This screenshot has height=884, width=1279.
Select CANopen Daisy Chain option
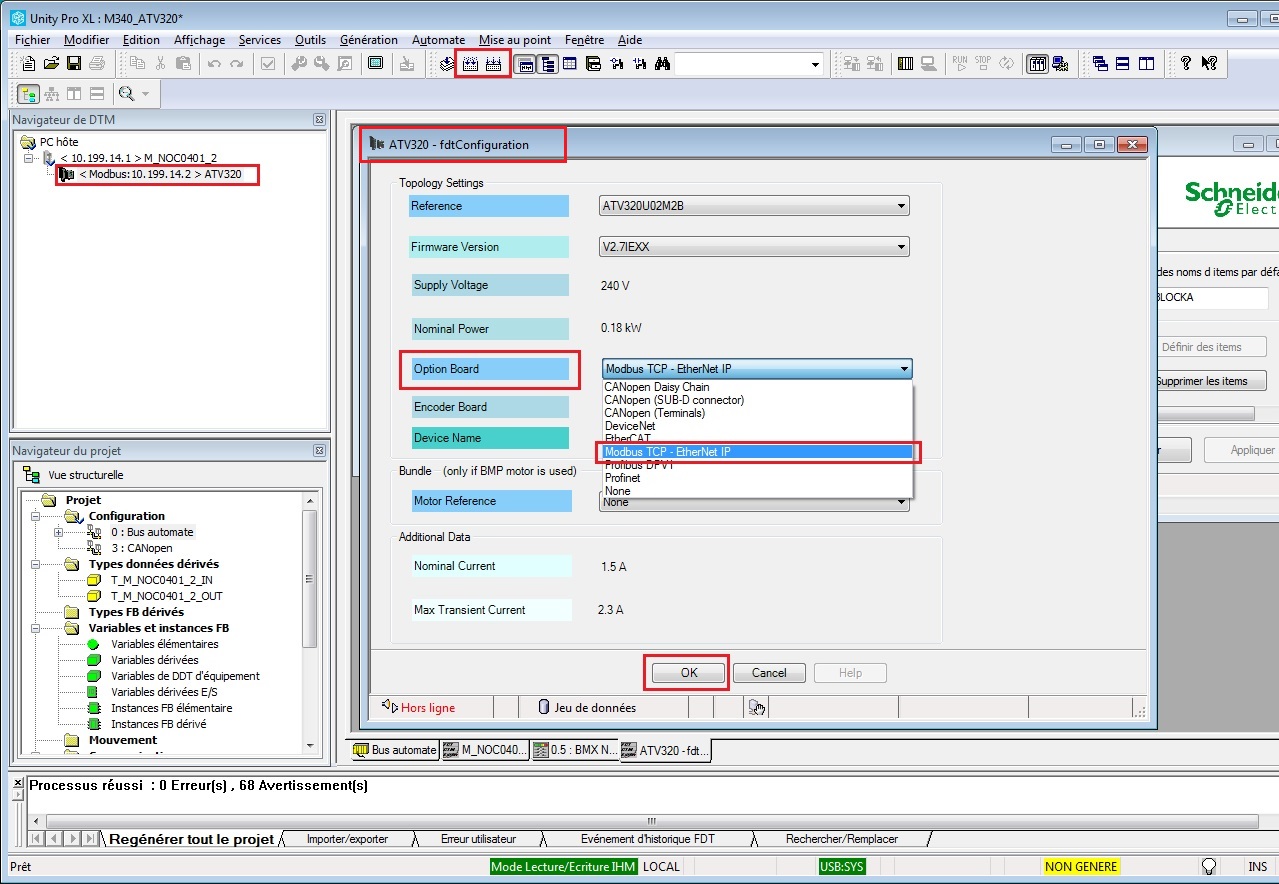tap(757, 387)
